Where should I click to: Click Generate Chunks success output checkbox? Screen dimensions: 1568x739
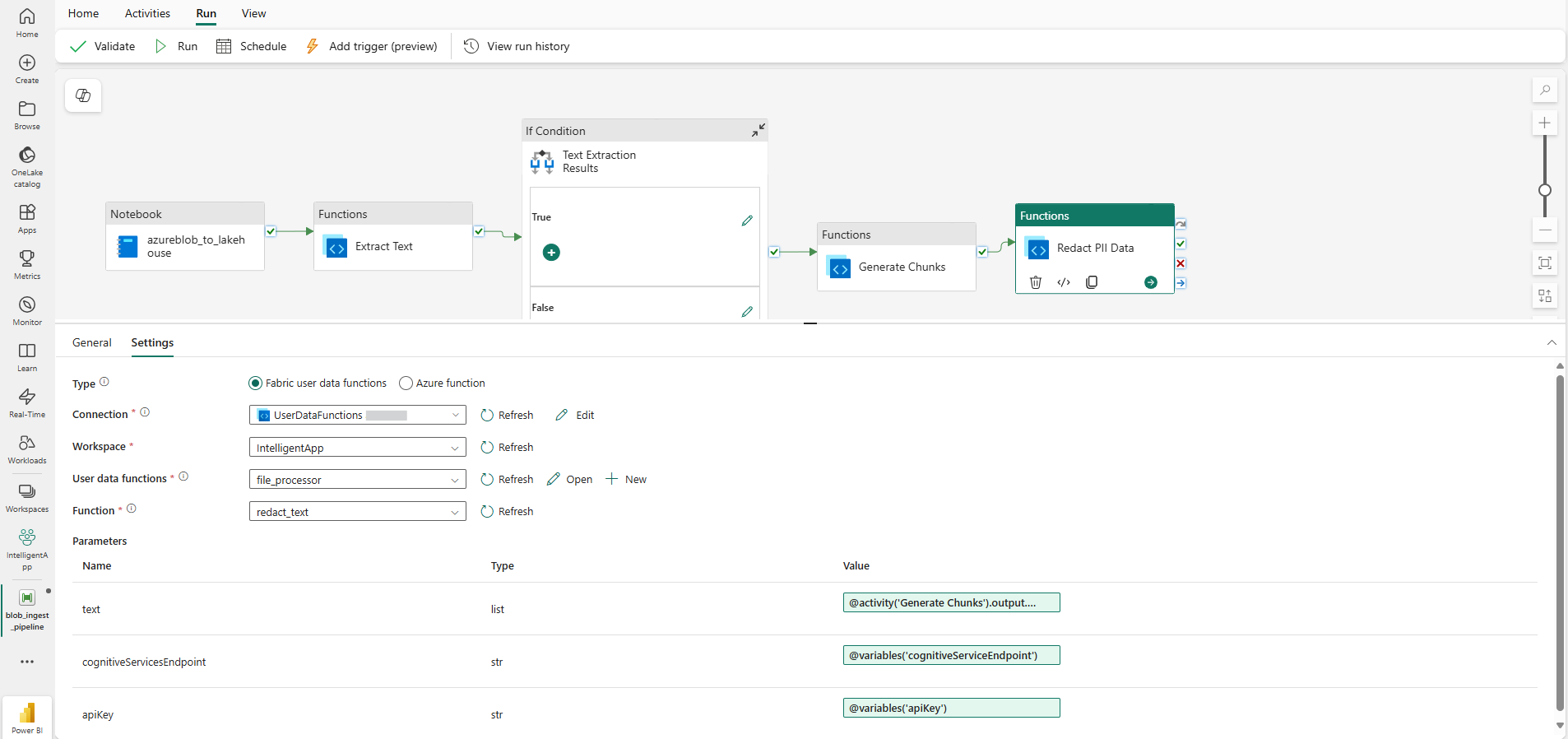(x=982, y=252)
